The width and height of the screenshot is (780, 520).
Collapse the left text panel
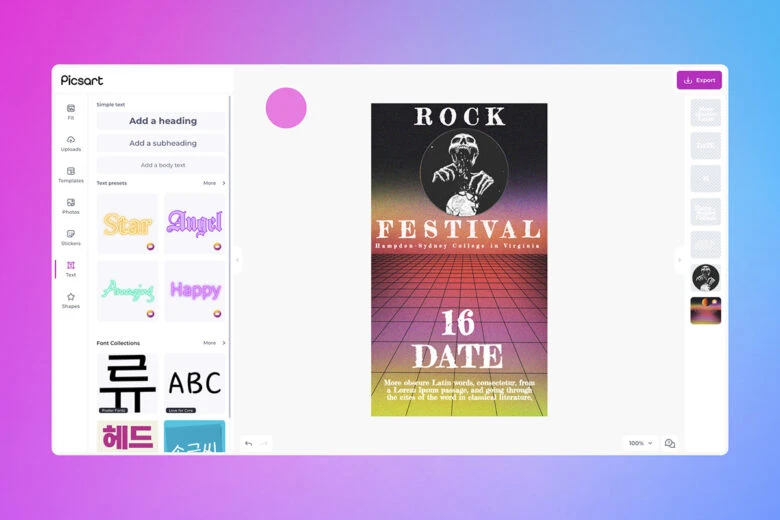(237, 260)
